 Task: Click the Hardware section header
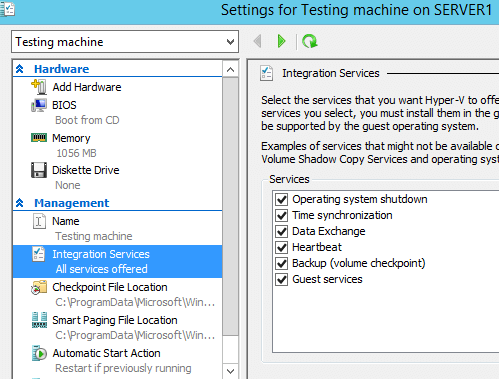pyautogui.click(x=62, y=69)
